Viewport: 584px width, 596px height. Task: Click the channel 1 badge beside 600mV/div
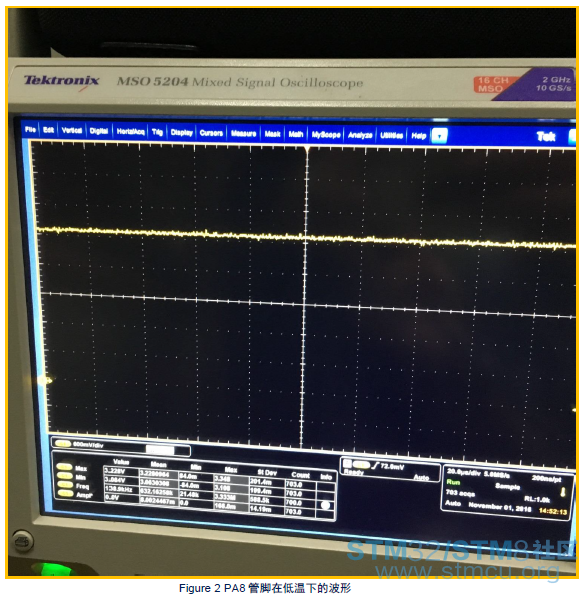[63, 444]
